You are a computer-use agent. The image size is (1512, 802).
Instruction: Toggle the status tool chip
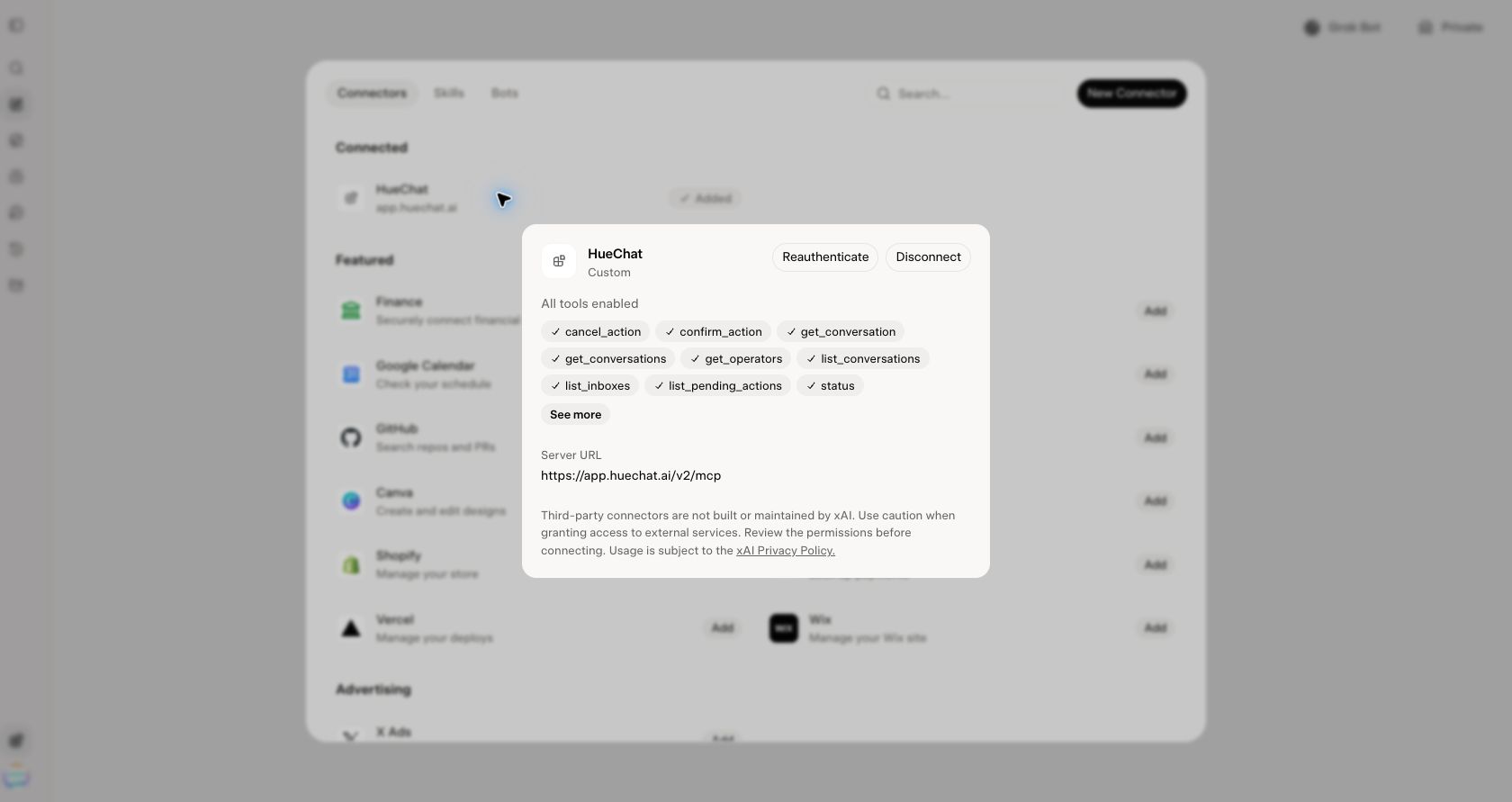[x=830, y=386]
